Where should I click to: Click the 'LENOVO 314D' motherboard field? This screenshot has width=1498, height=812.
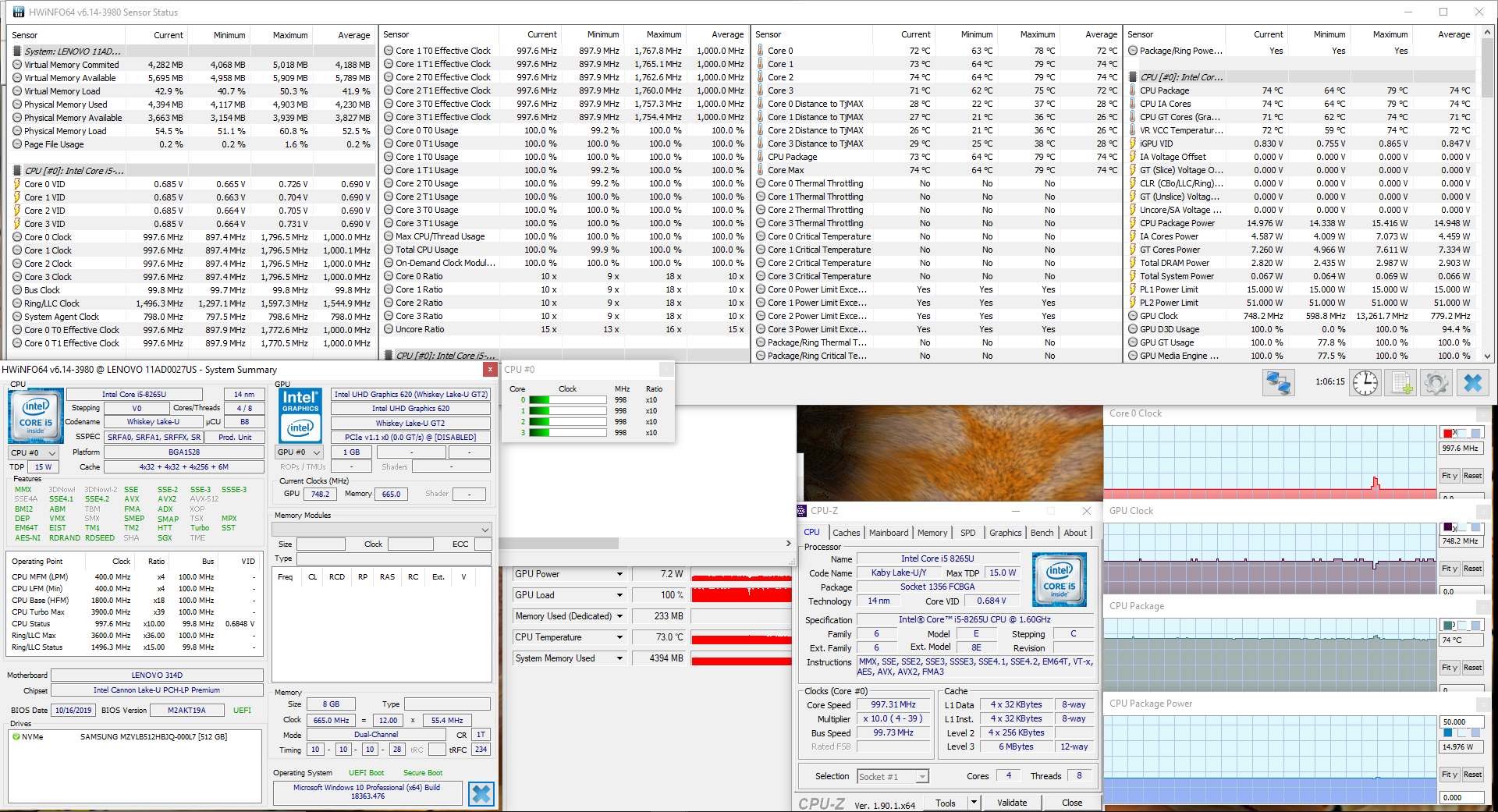click(x=157, y=675)
